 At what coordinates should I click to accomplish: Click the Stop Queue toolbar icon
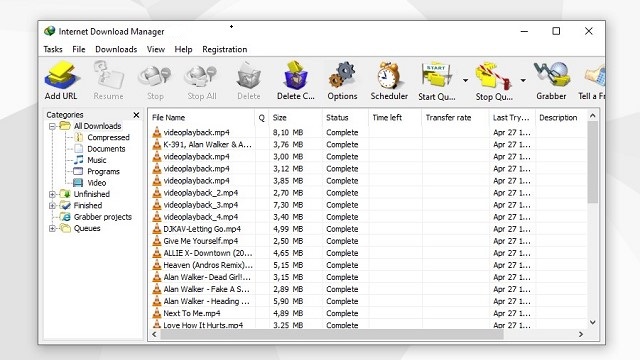click(493, 76)
